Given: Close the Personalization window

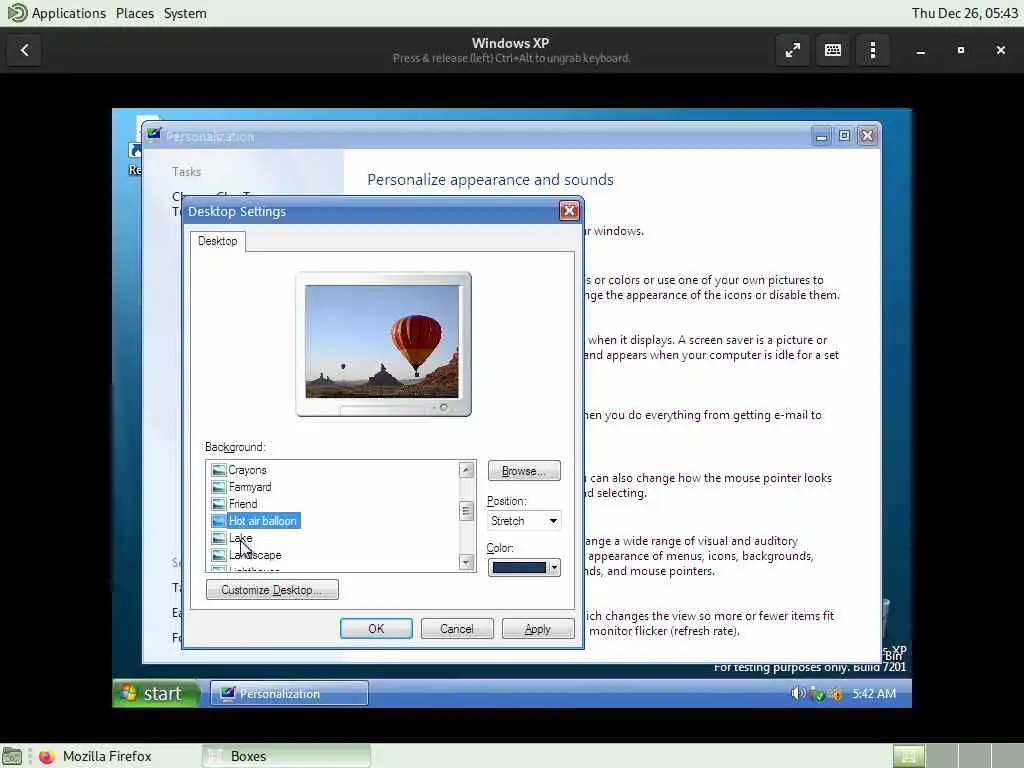Looking at the screenshot, I should [x=867, y=136].
